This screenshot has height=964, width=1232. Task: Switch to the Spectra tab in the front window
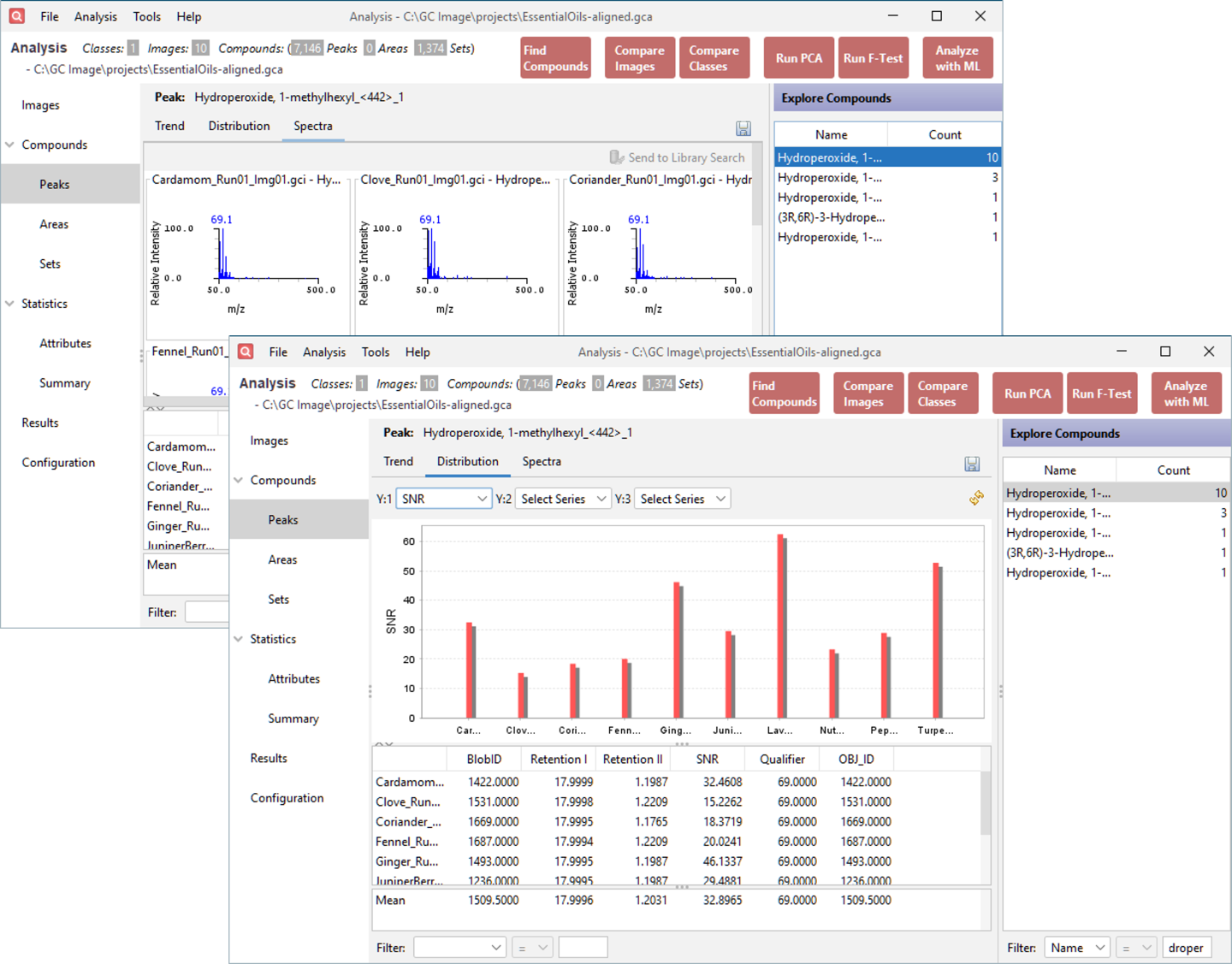pos(542,461)
